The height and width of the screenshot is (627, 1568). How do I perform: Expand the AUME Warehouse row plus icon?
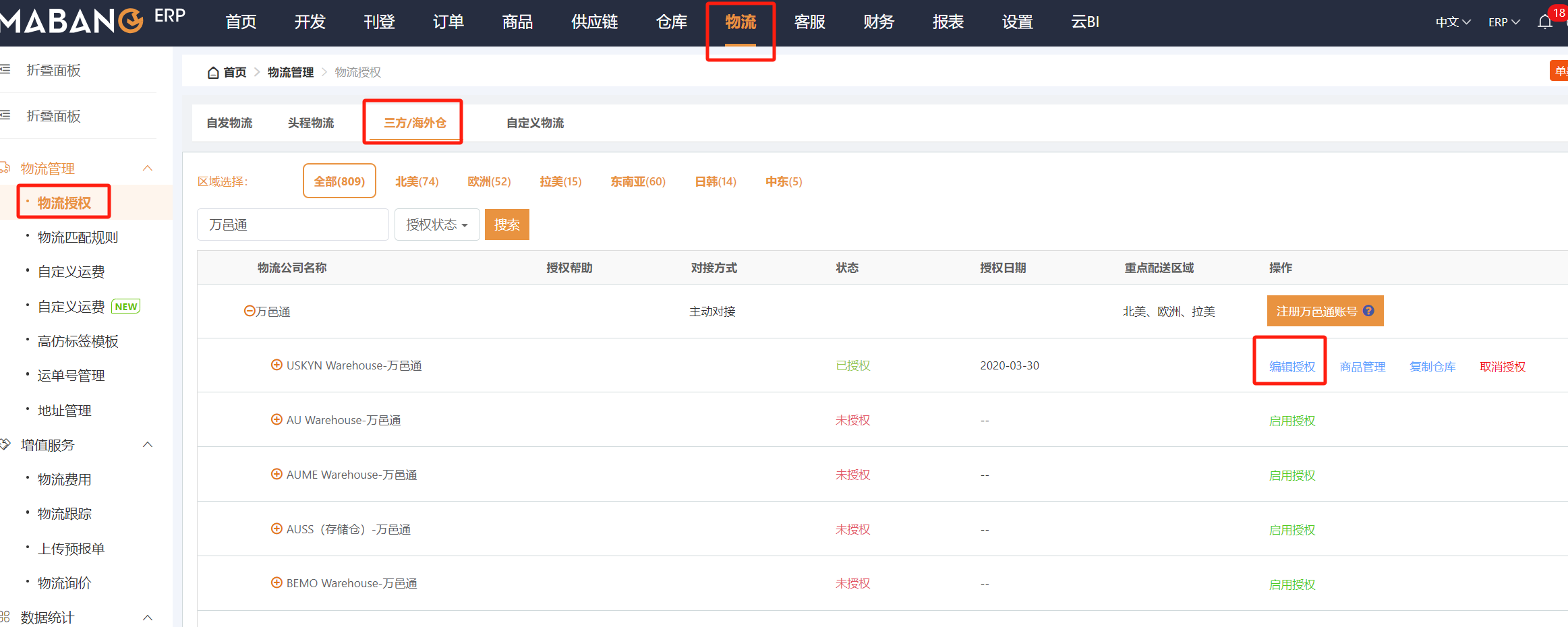(x=277, y=474)
